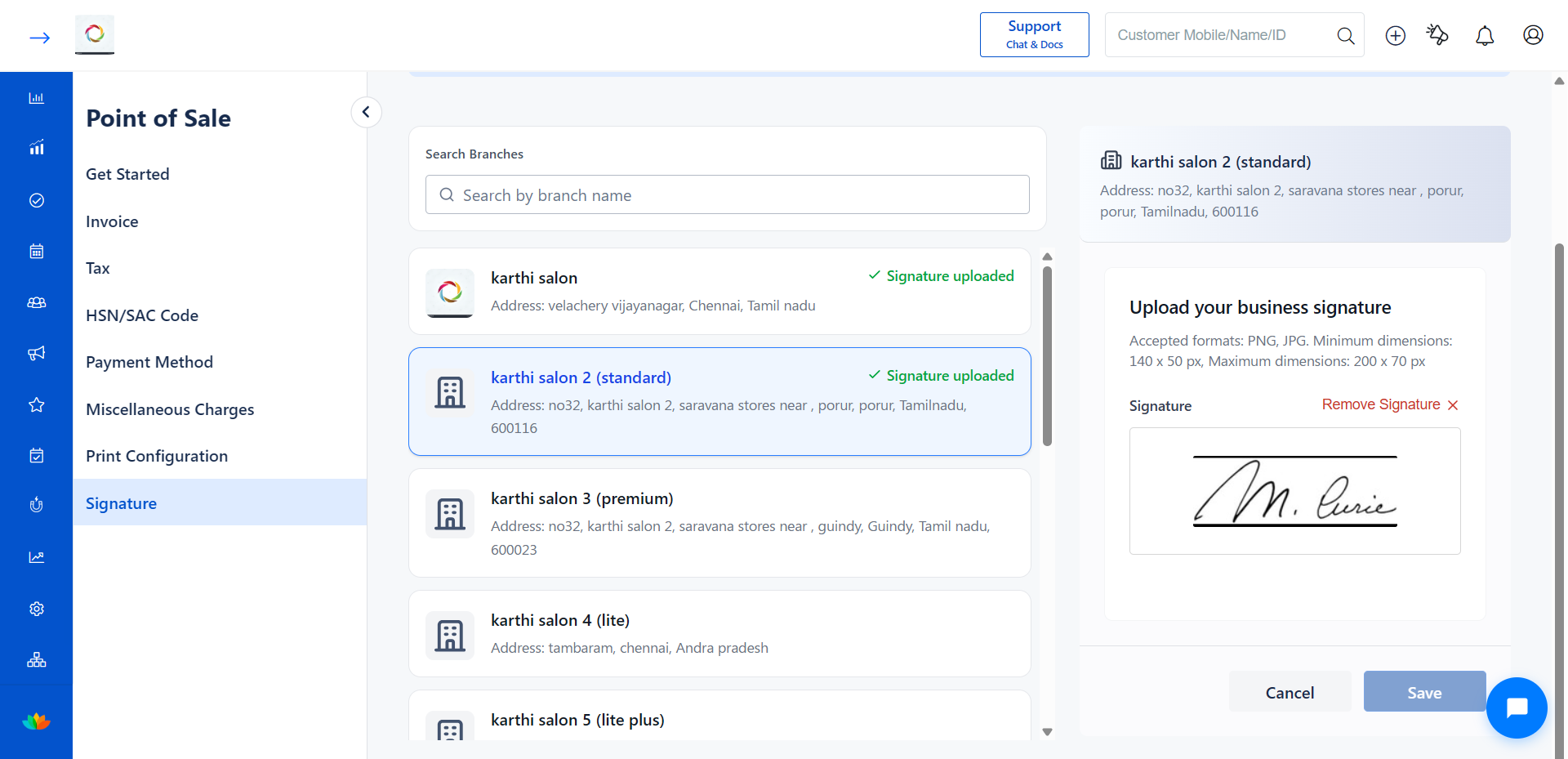1568x759 pixels.
Task: Select the Signature menu item
Action: point(220,502)
